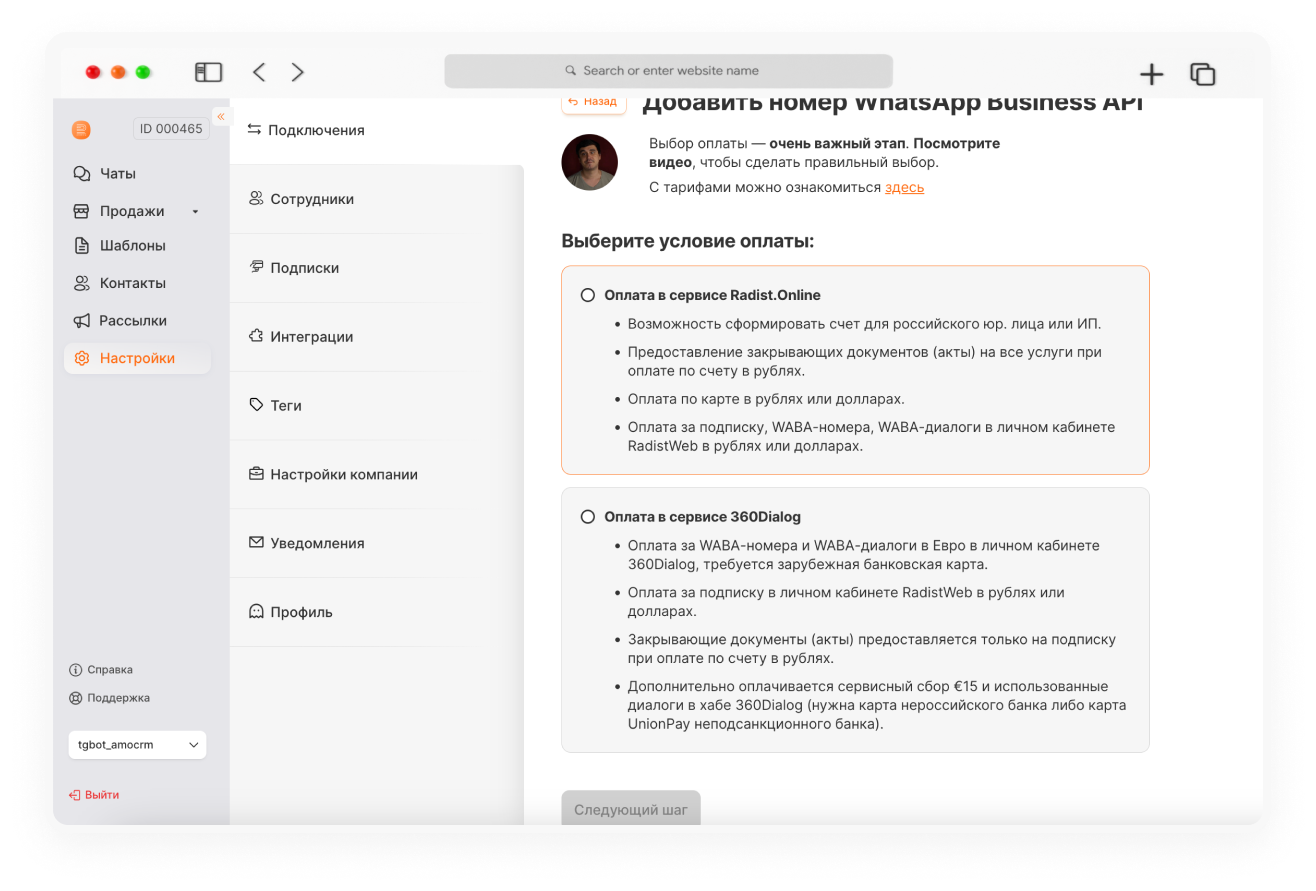Image resolution: width=1316 pixels, height=891 pixels.
Task: Expand the Продажи submenu arrow
Action: pos(195,212)
